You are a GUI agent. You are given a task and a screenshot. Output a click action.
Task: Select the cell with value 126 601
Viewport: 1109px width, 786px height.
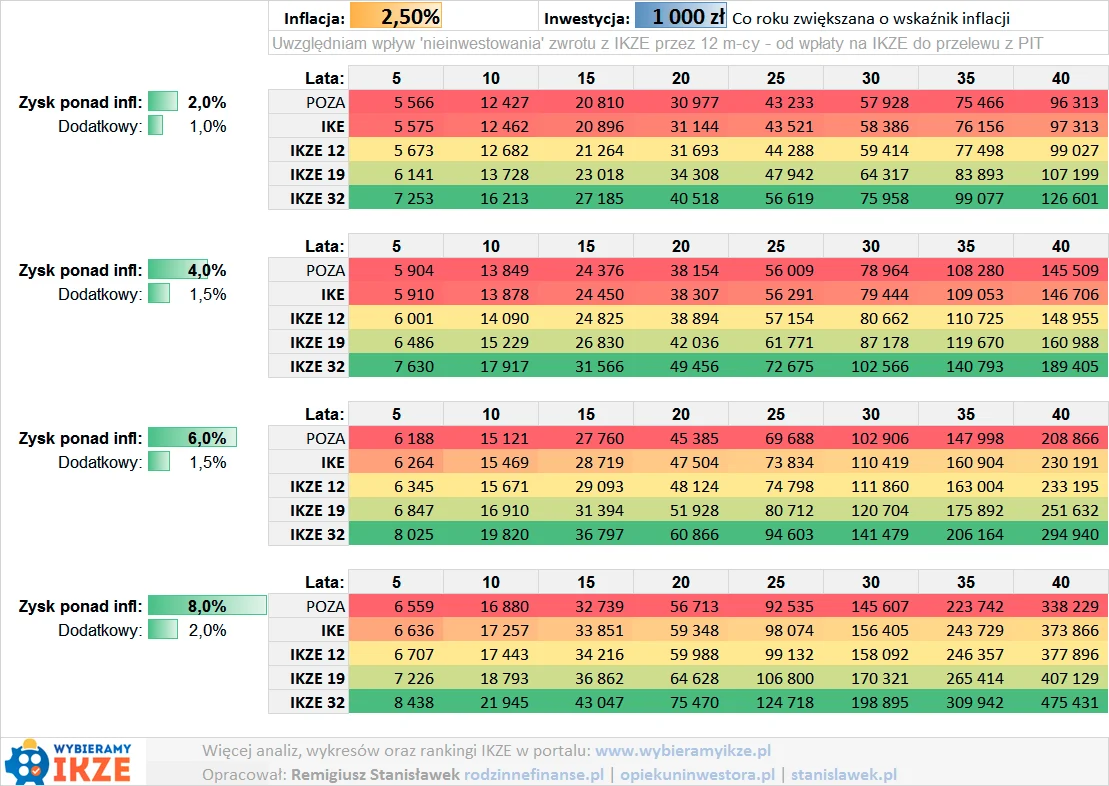pos(1060,198)
